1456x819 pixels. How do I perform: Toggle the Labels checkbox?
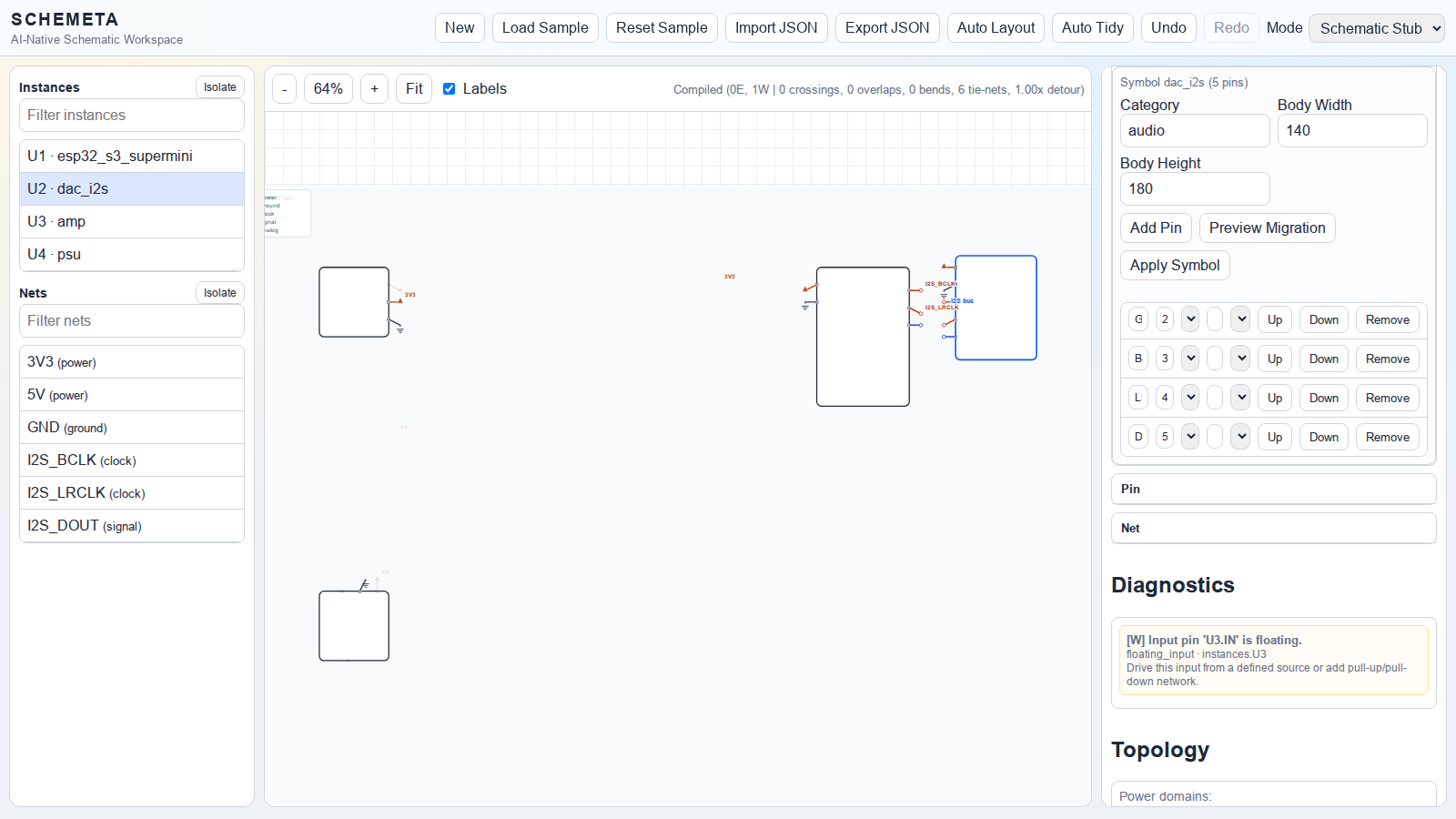(x=449, y=89)
